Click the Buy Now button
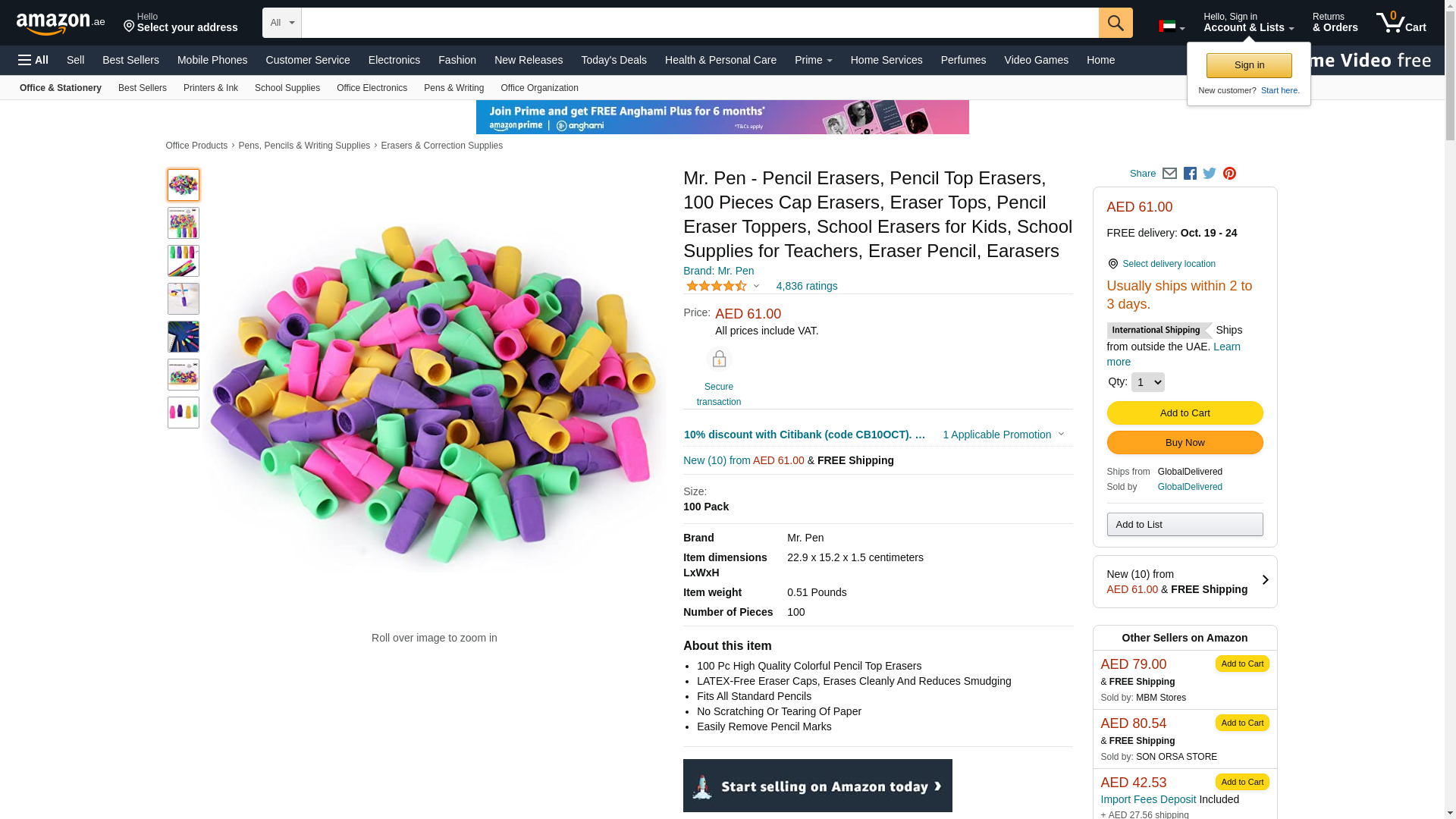Viewport: 1456px width, 819px height. tap(1185, 443)
